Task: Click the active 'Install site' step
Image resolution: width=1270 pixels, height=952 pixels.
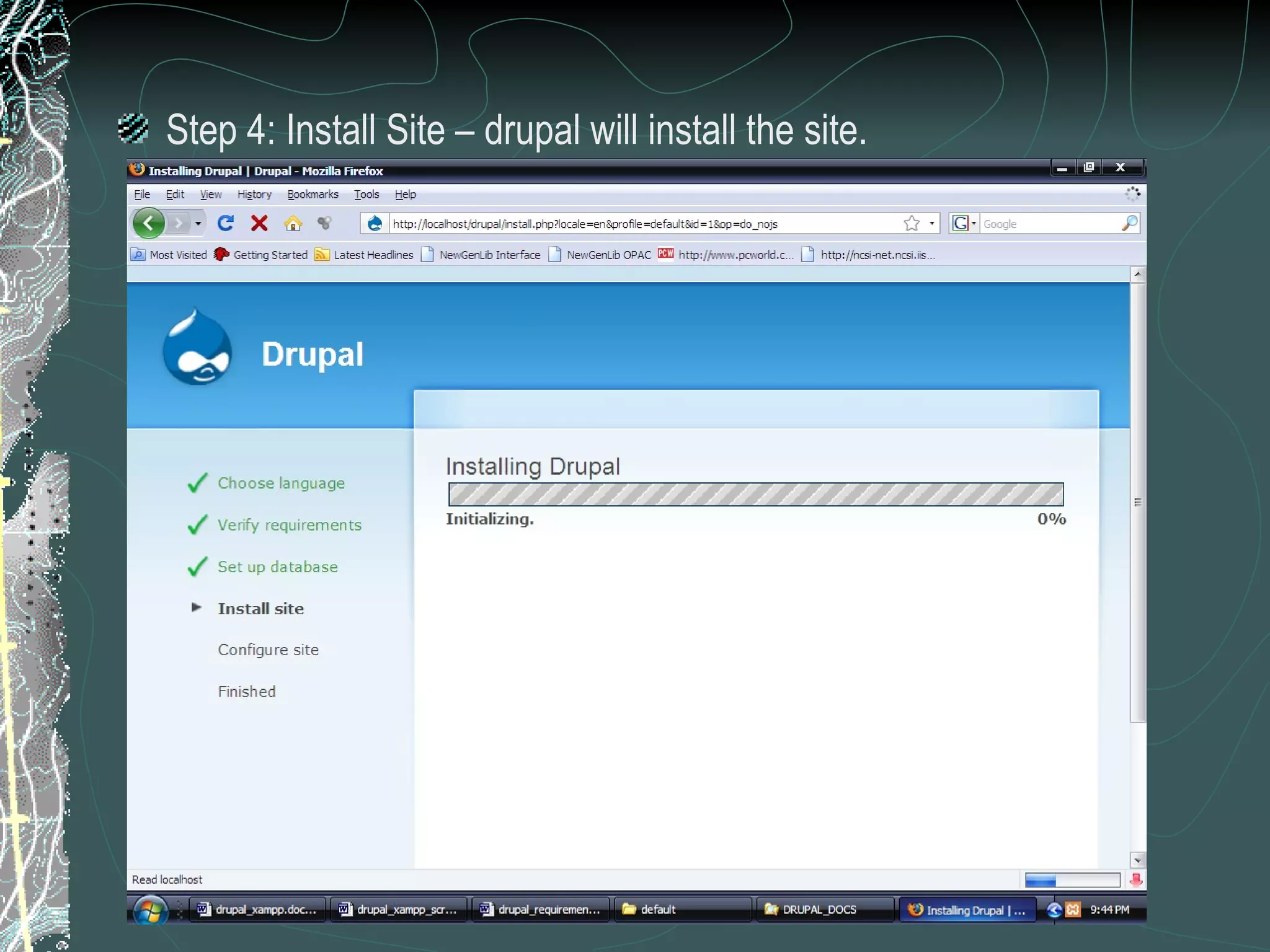Action: point(260,609)
